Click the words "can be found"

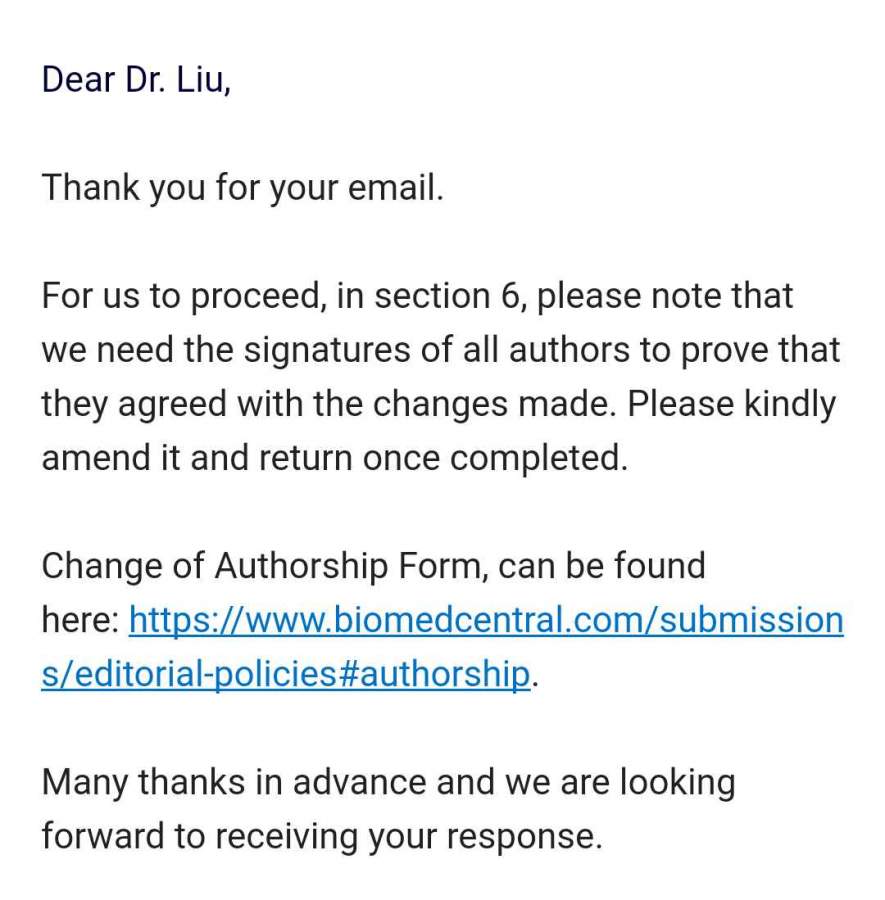(602, 566)
